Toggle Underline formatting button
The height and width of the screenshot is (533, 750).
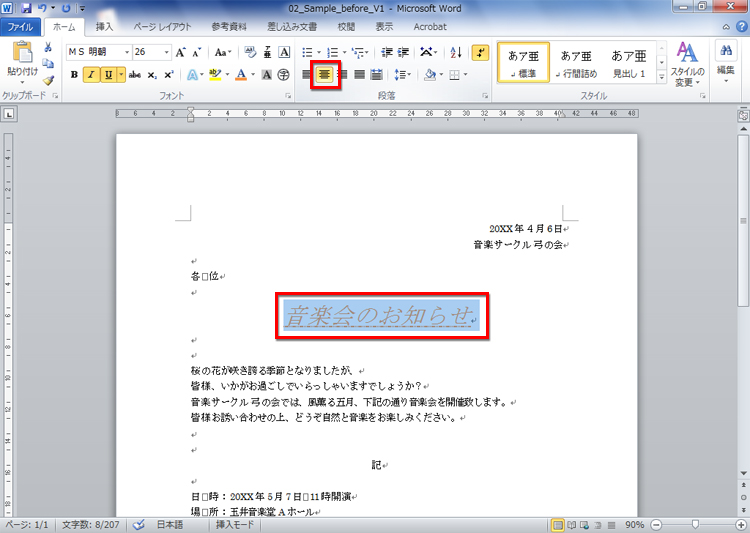[109, 75]
